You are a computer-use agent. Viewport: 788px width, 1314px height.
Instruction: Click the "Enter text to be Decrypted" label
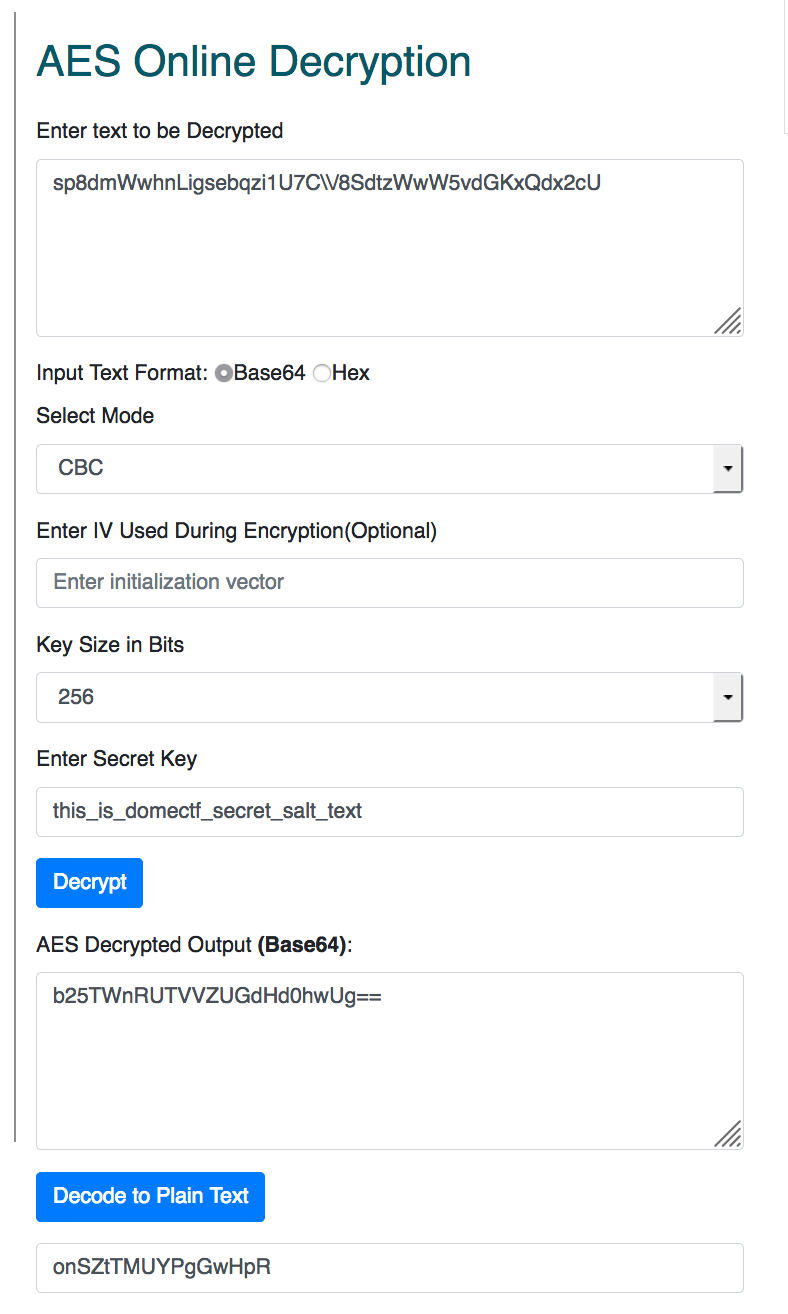pos(160,131)
